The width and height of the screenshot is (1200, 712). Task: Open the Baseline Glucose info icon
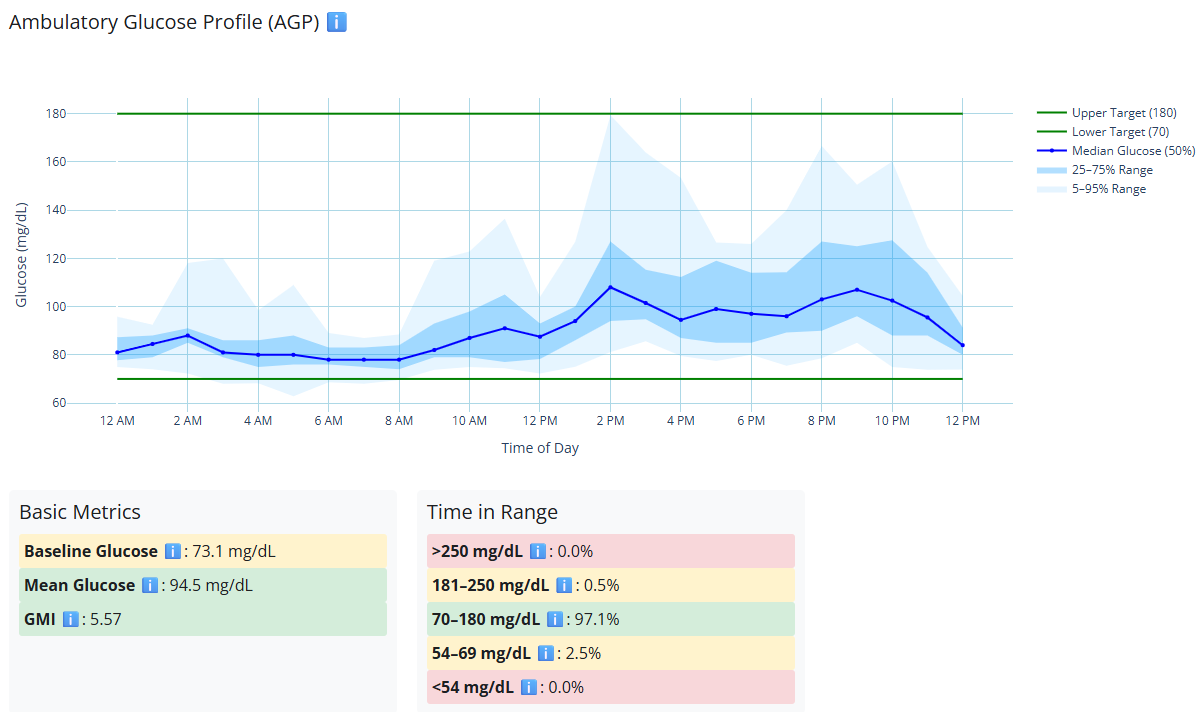point(172,551)
